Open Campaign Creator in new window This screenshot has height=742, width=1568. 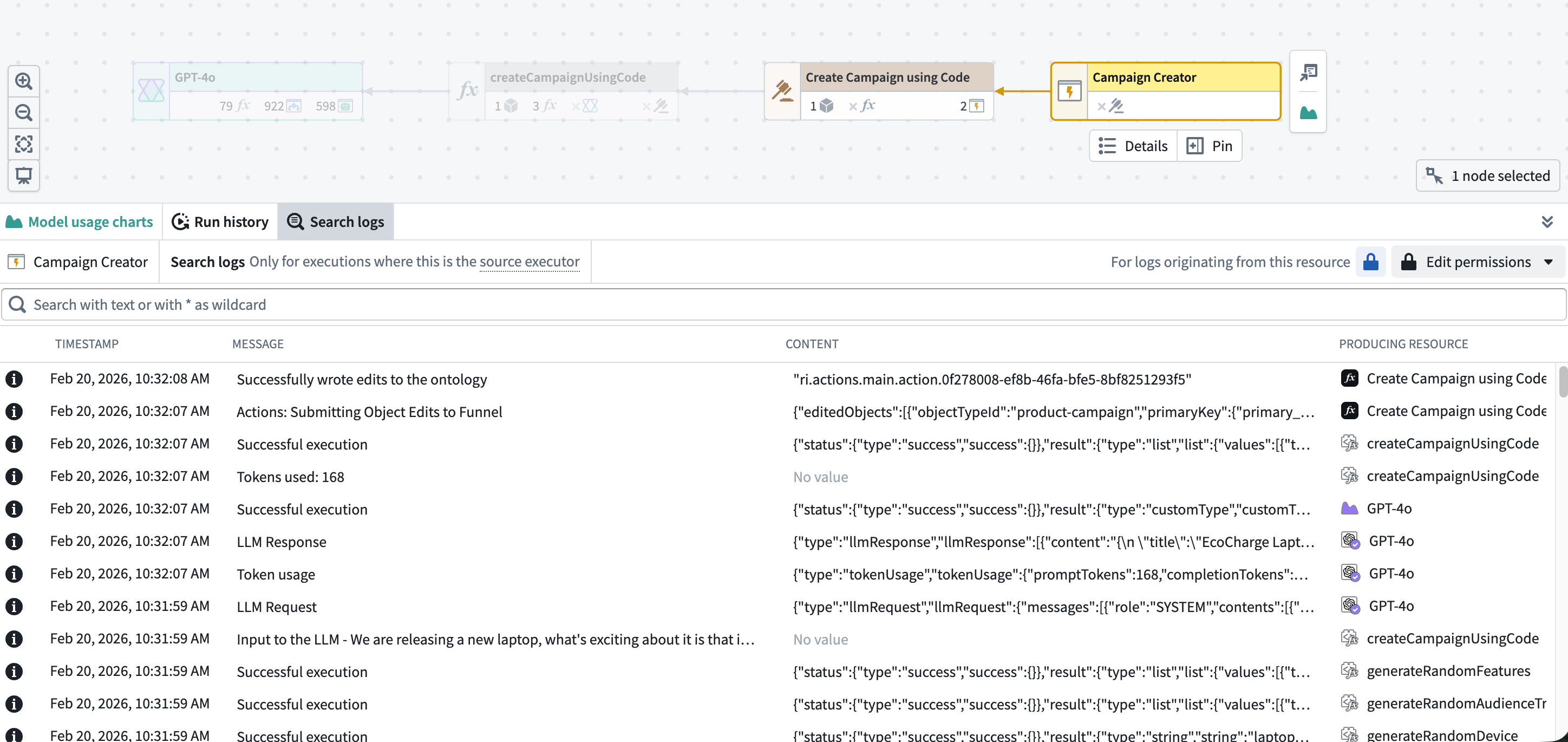click(x=1308, y=72)
